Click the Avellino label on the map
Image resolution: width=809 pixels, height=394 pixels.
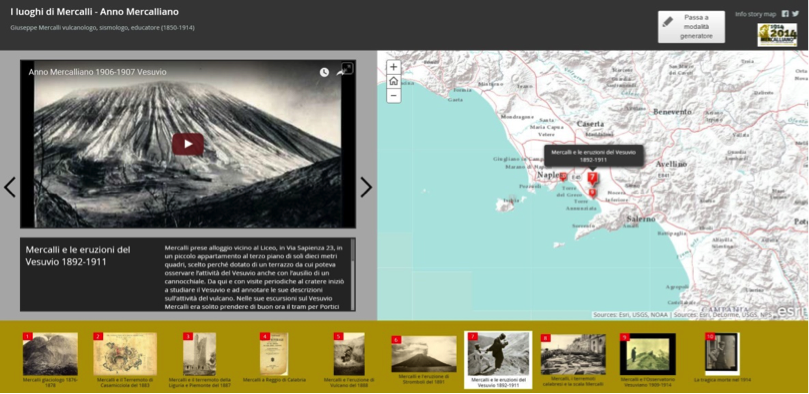point(671,164)
